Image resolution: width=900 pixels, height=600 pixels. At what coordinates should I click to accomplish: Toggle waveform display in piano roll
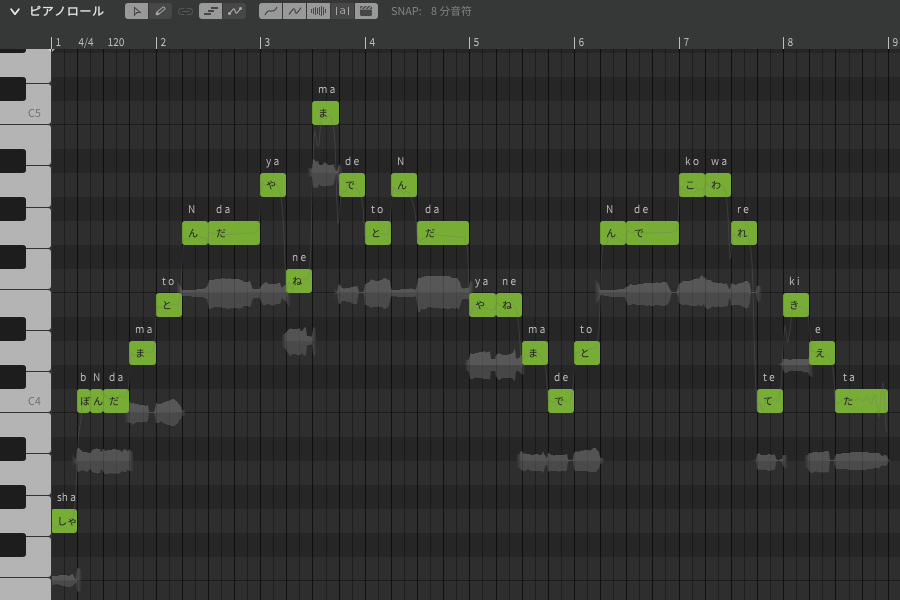(x=318, y=11)
